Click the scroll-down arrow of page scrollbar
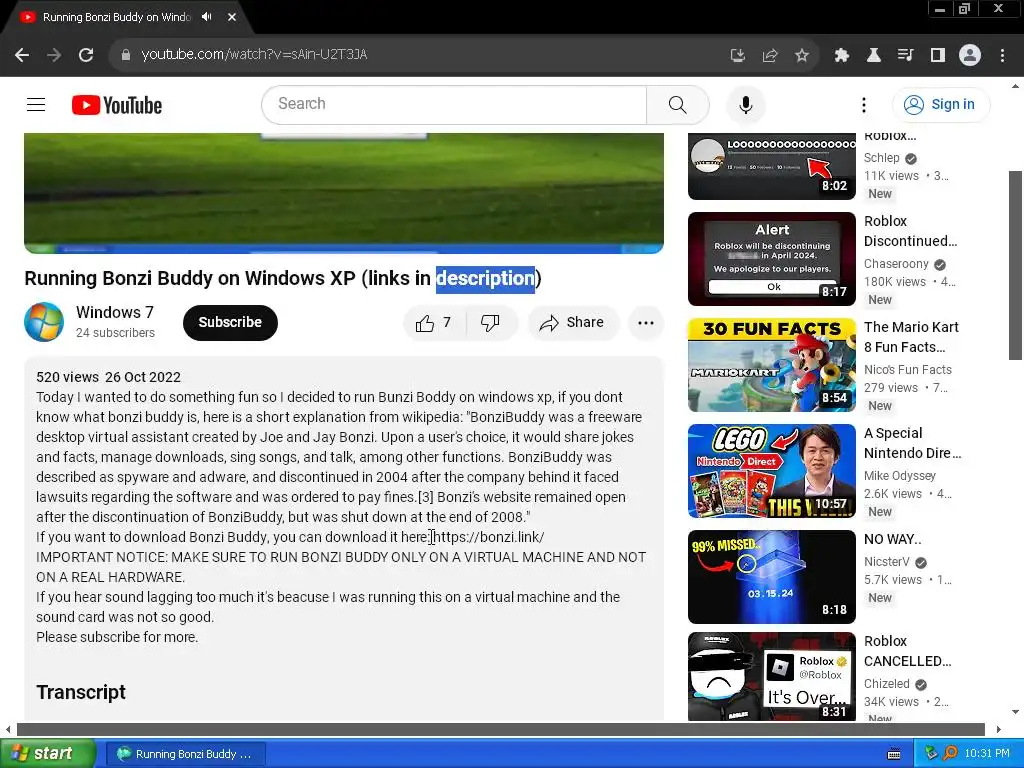Image resolution: width=1024 pixels, height=768 pixels. 1015,712
